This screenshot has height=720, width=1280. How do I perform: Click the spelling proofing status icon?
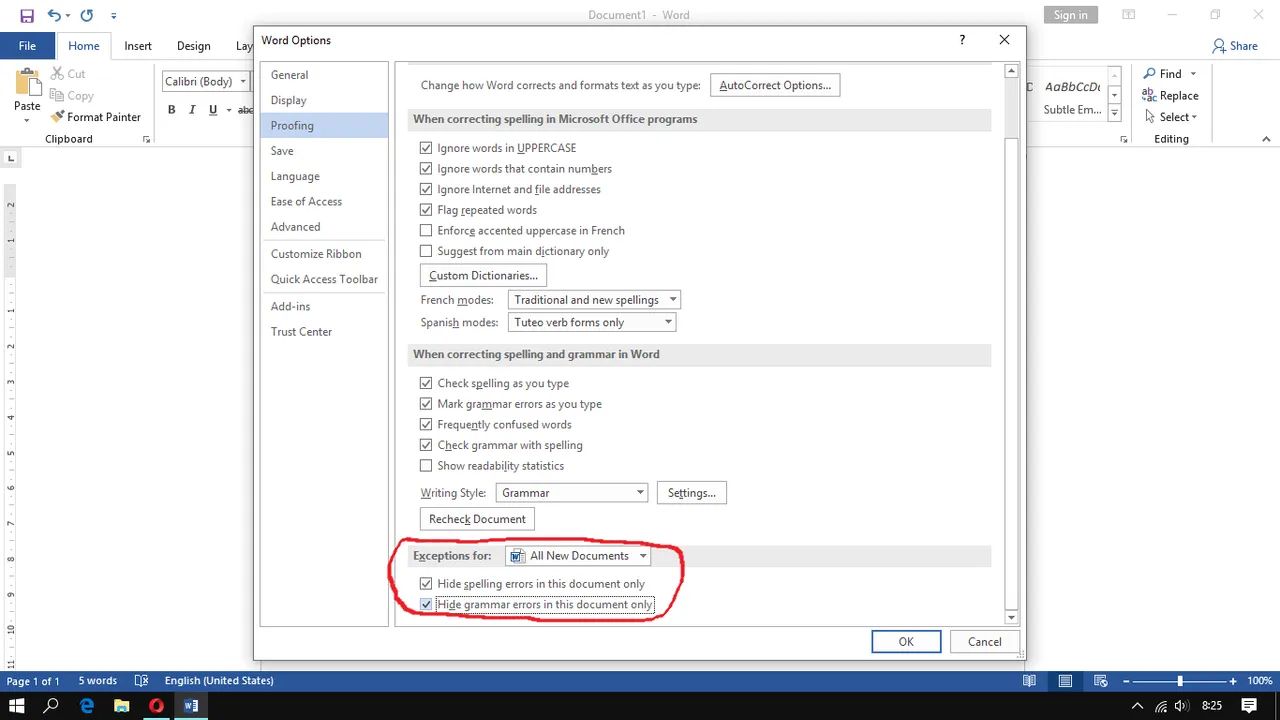point(141,681)
